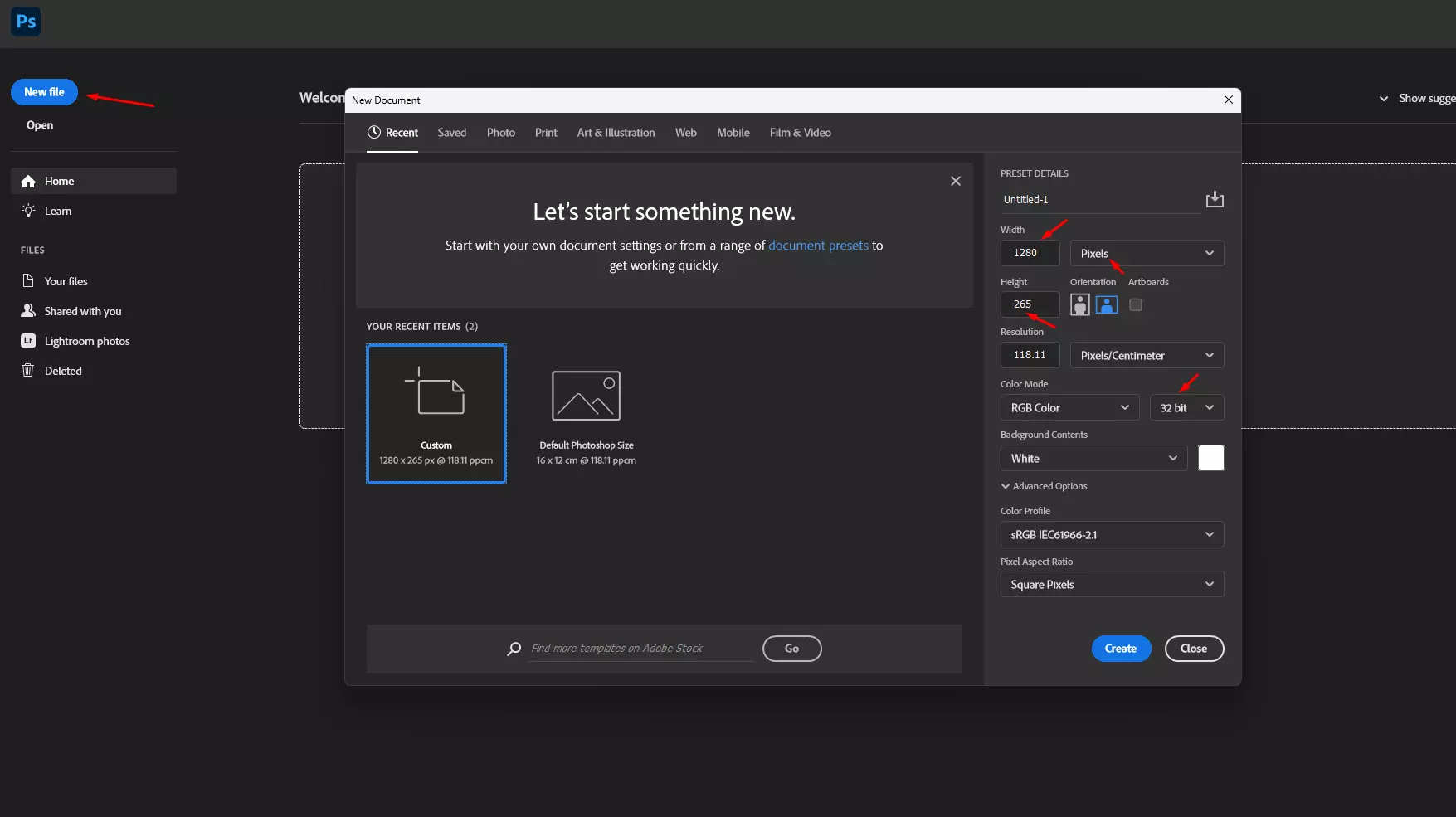
Task: Switch to the Recent tab
Action: (x=392, y=133)
